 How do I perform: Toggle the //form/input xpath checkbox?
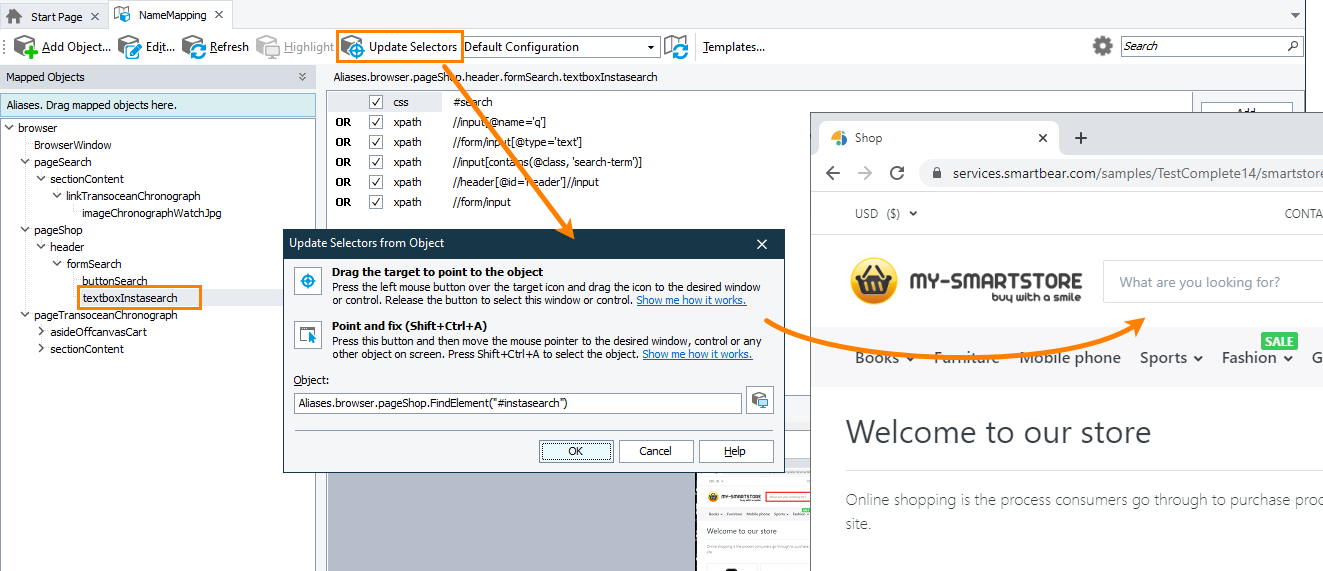(x=376, y=202)
